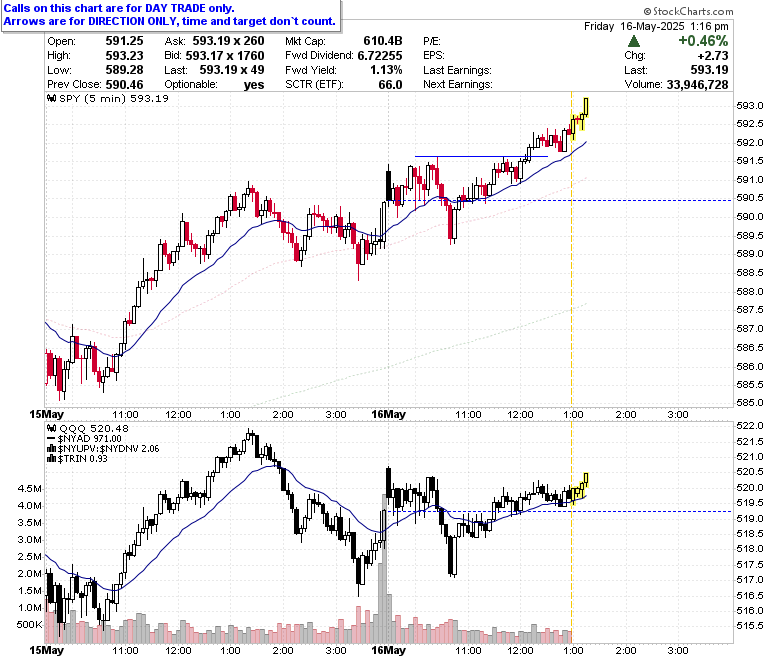Click the 15May date label under QQQ chart
The image size is (780, 659).
click(x=47, y=650)
